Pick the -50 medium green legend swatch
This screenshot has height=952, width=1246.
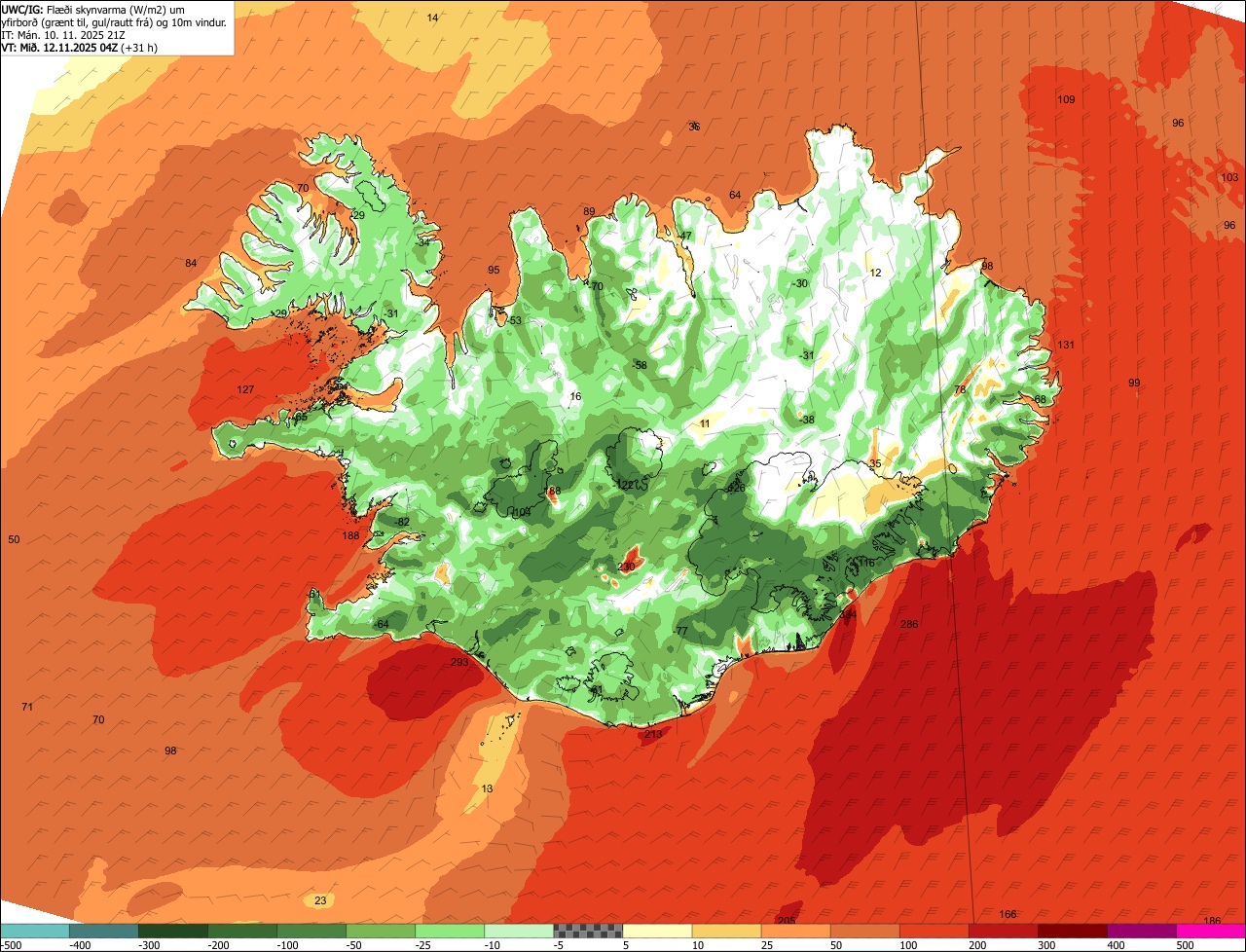tap(381, 931)
